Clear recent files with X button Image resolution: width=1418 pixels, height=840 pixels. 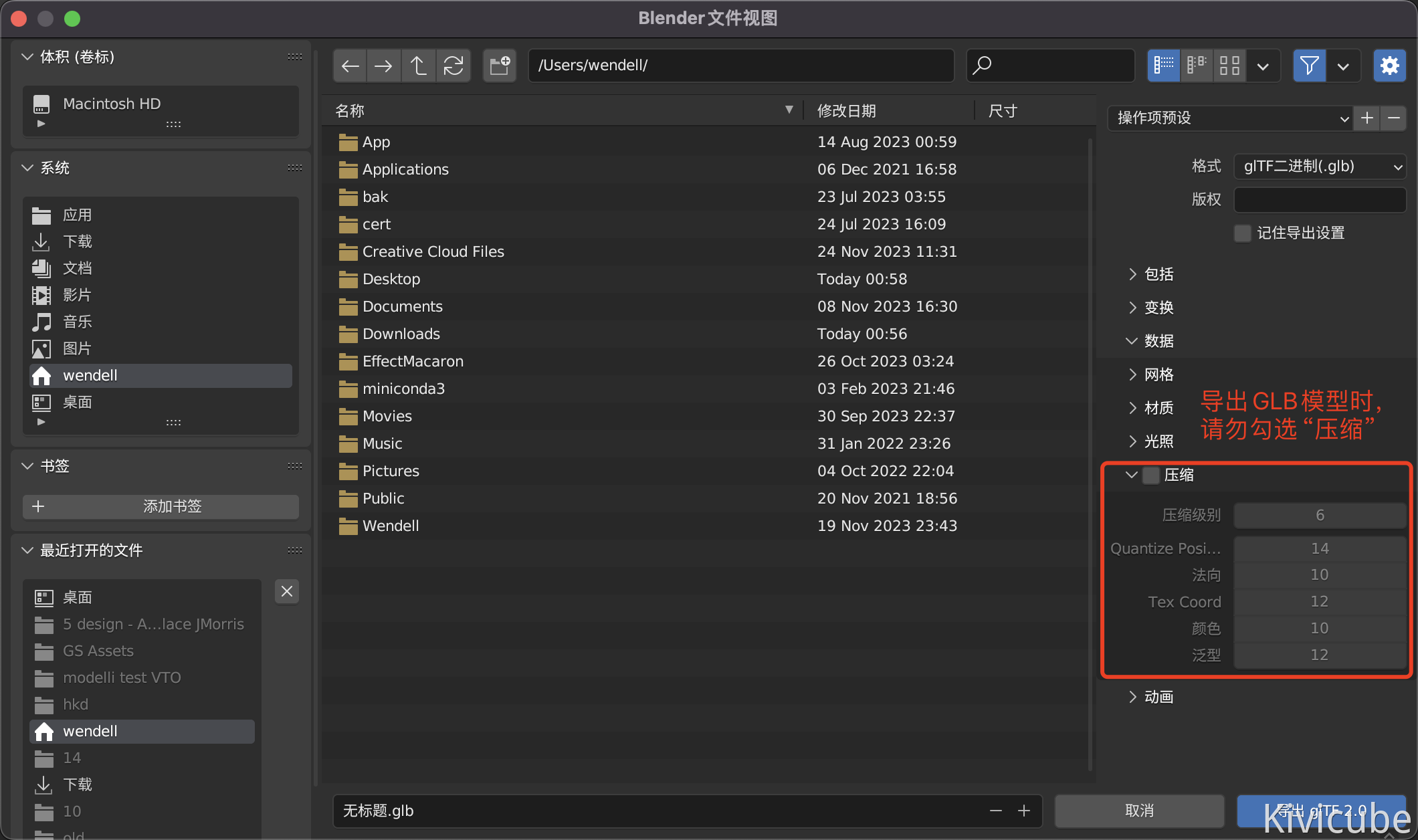click(x=287, y=591)
